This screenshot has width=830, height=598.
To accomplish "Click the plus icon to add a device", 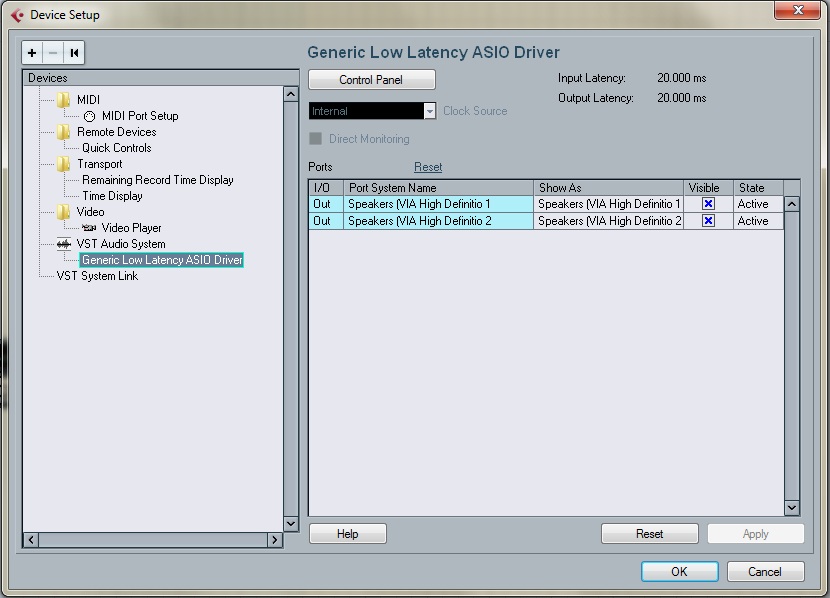I will tap(31, 53).
